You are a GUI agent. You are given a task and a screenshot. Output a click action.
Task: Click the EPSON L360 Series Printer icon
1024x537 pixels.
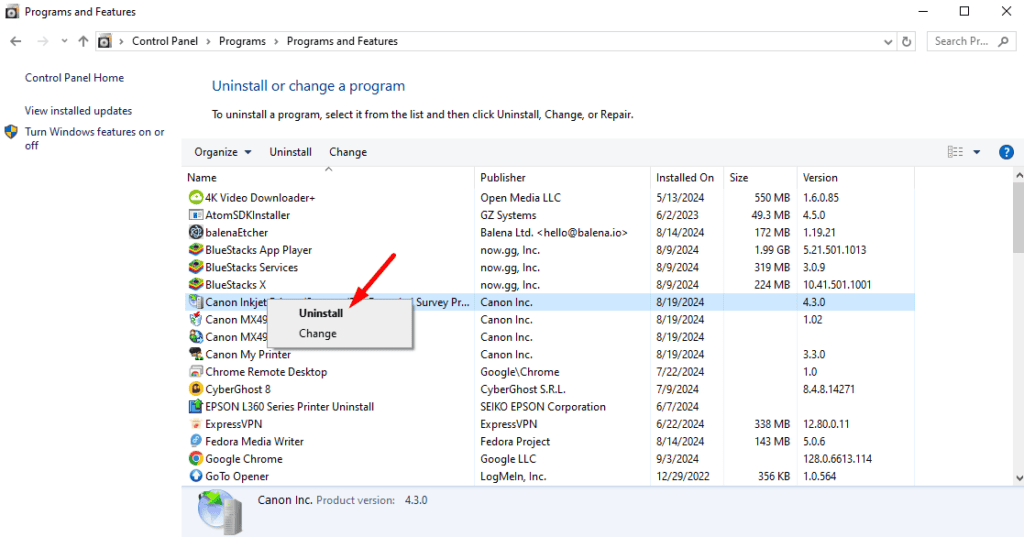(195, 406)
